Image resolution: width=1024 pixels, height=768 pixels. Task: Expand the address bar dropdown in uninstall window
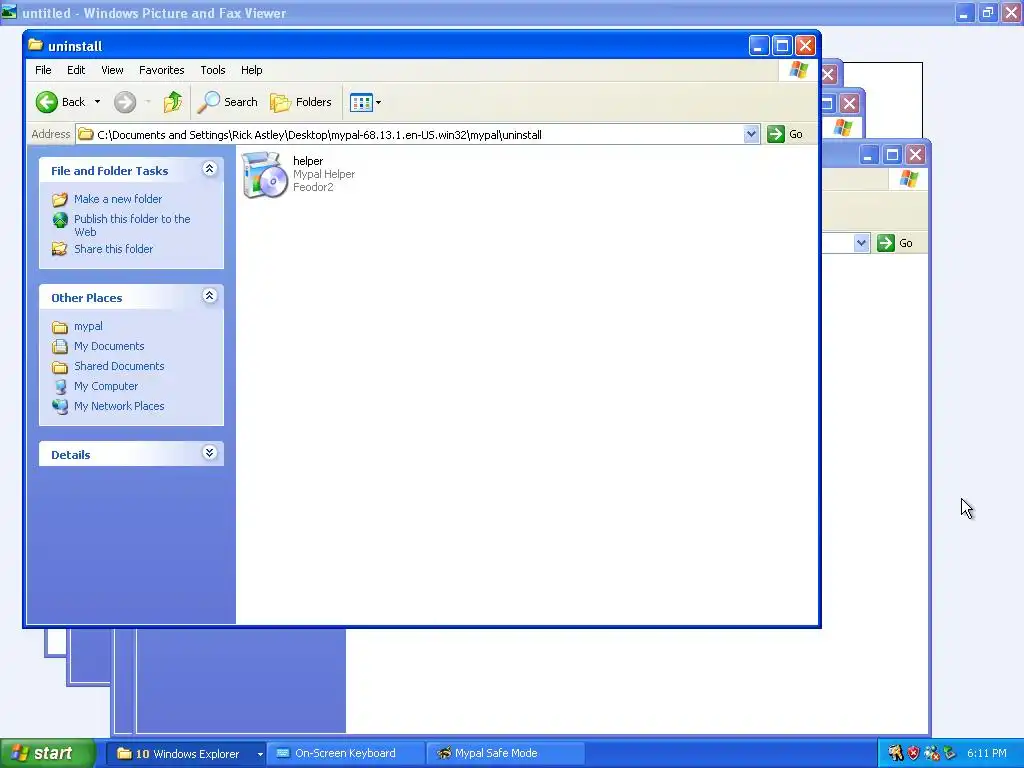click(x=751, y=134)
